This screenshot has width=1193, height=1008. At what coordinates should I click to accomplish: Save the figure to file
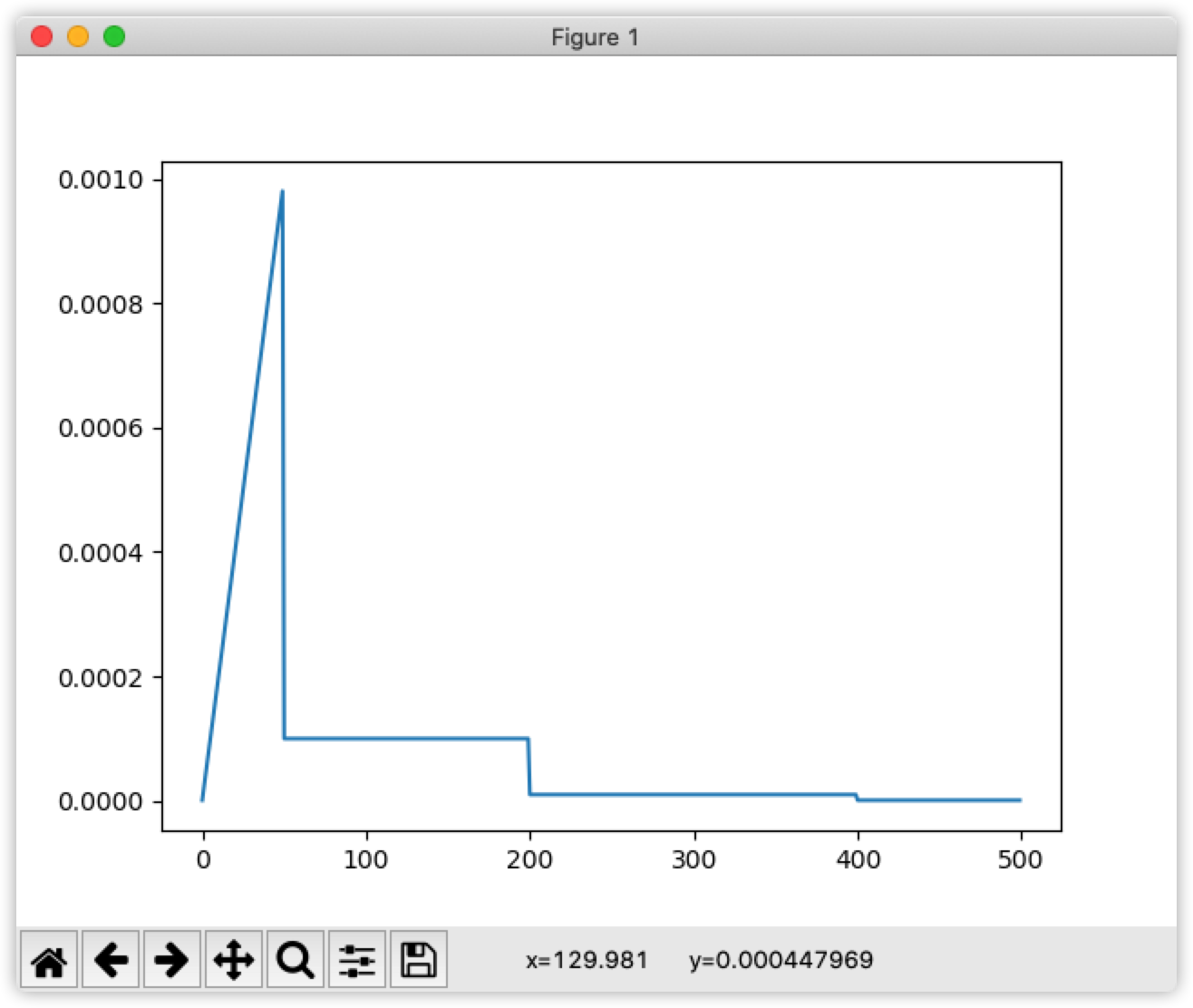pos(419,959)
